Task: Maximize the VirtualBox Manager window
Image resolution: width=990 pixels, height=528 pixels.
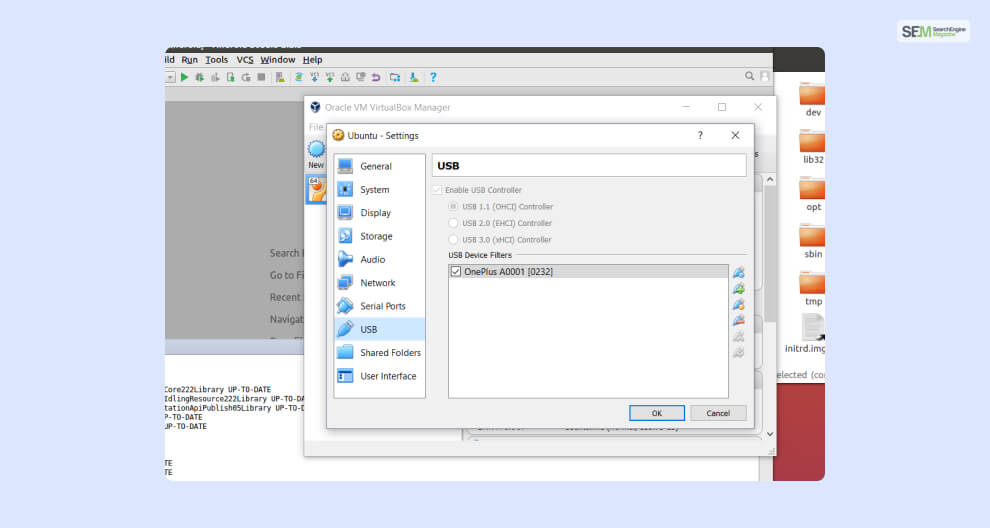Action: [722, 107]
